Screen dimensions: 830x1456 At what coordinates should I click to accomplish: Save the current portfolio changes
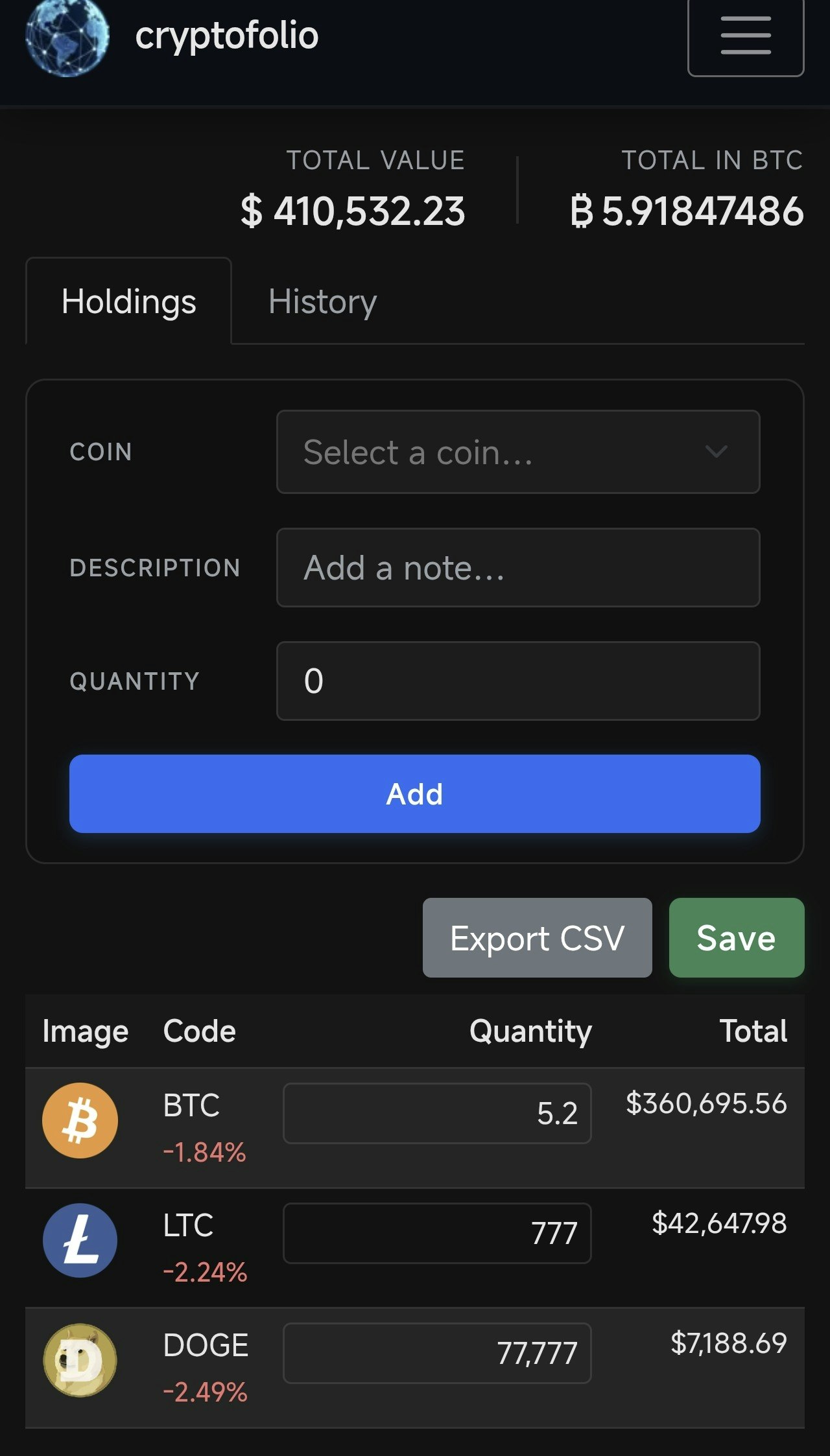736,938
